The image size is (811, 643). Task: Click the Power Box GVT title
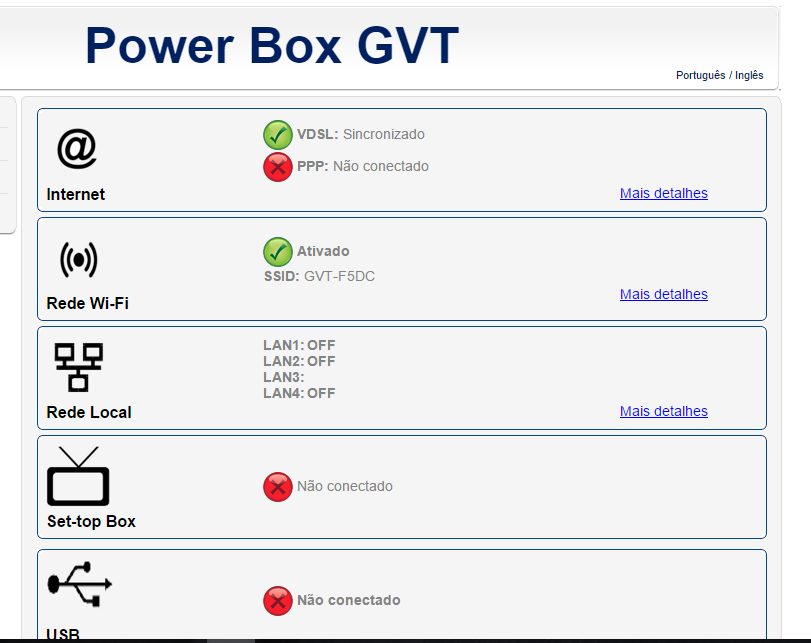[x=272, y=46]
